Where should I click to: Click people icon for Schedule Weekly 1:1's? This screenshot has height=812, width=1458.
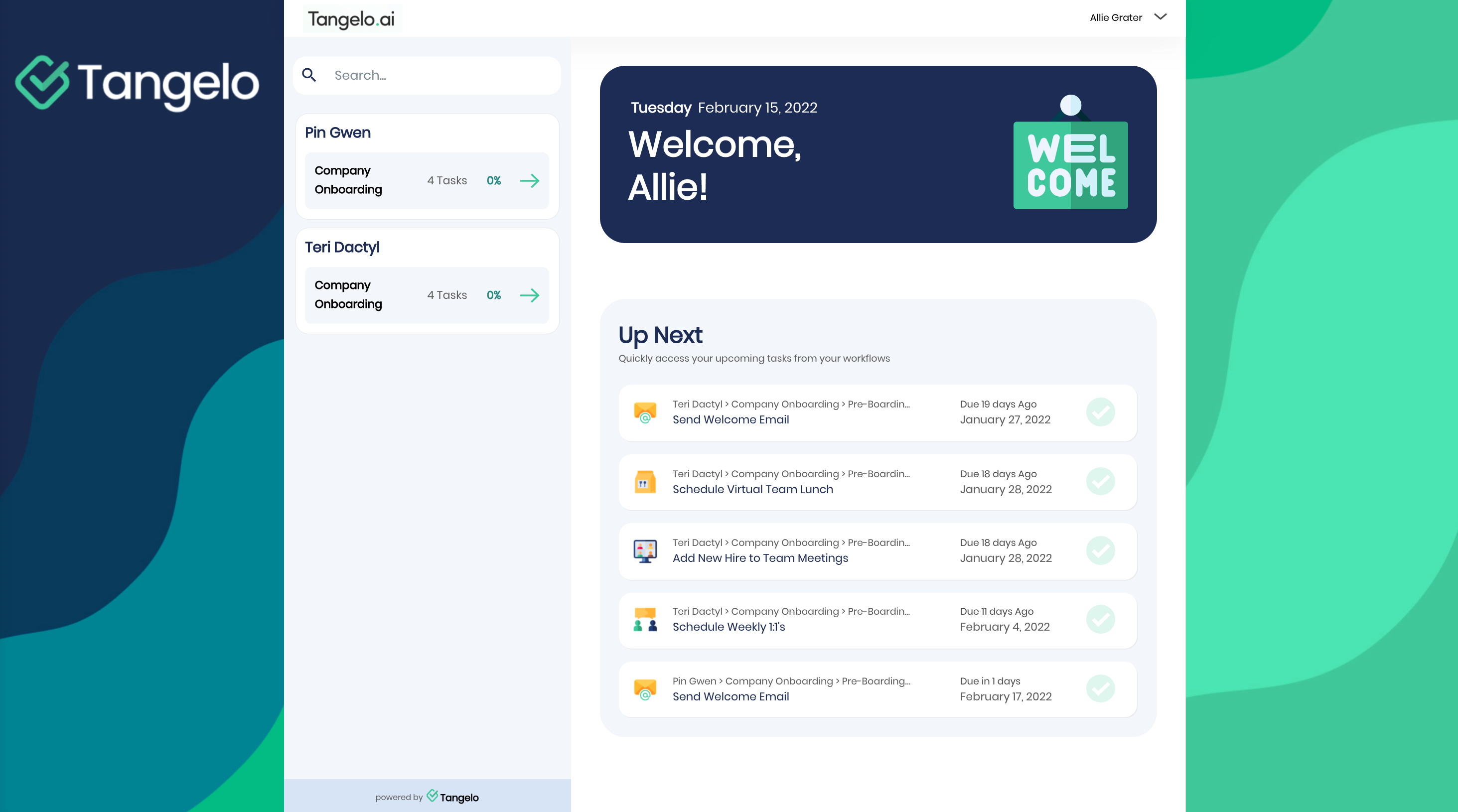coord(645,620)
